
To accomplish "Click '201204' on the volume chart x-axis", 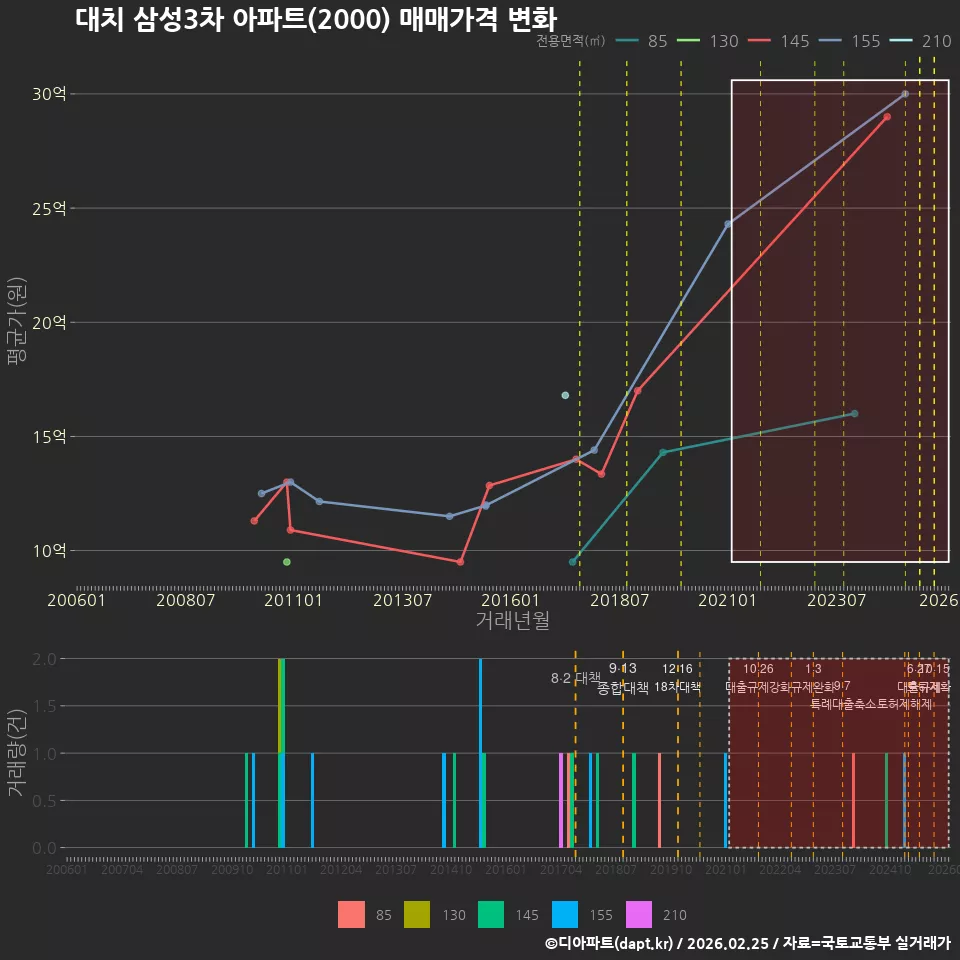I will point(341,869).
